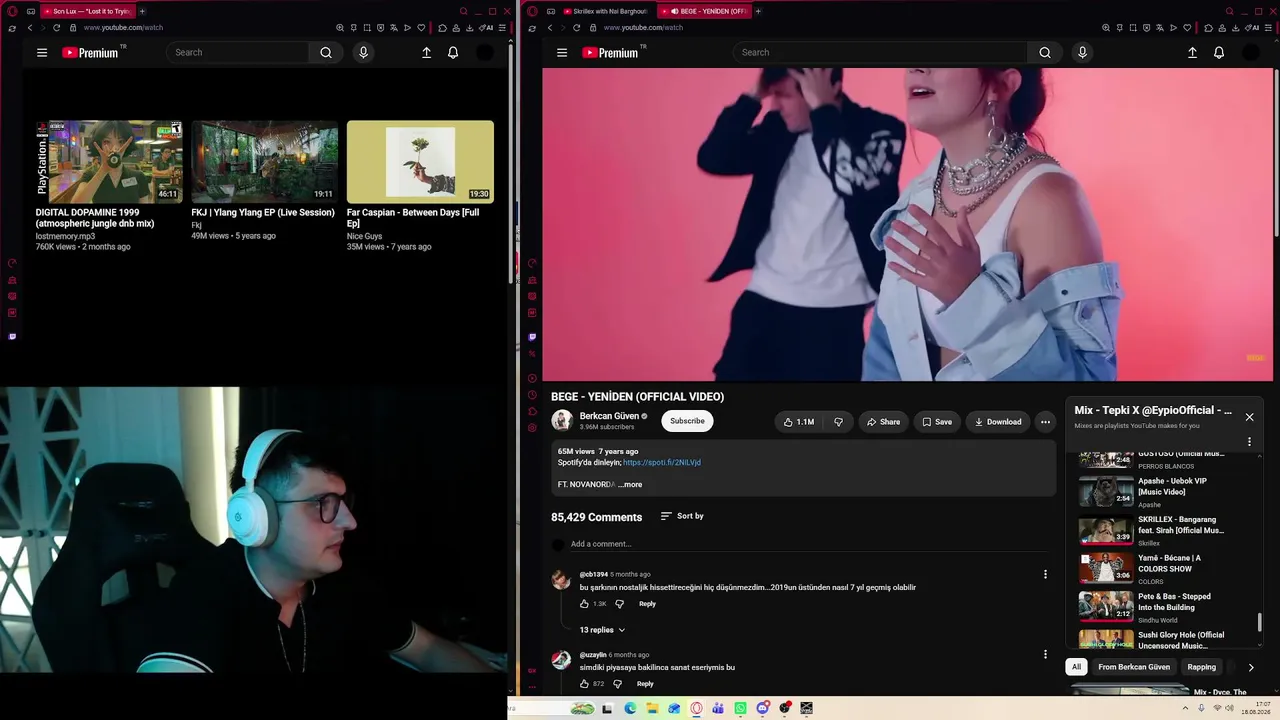This screenshot has height=720, width=1280.
Task: Click the search magnifier in right YouTube window
Action: point(1045,52)
